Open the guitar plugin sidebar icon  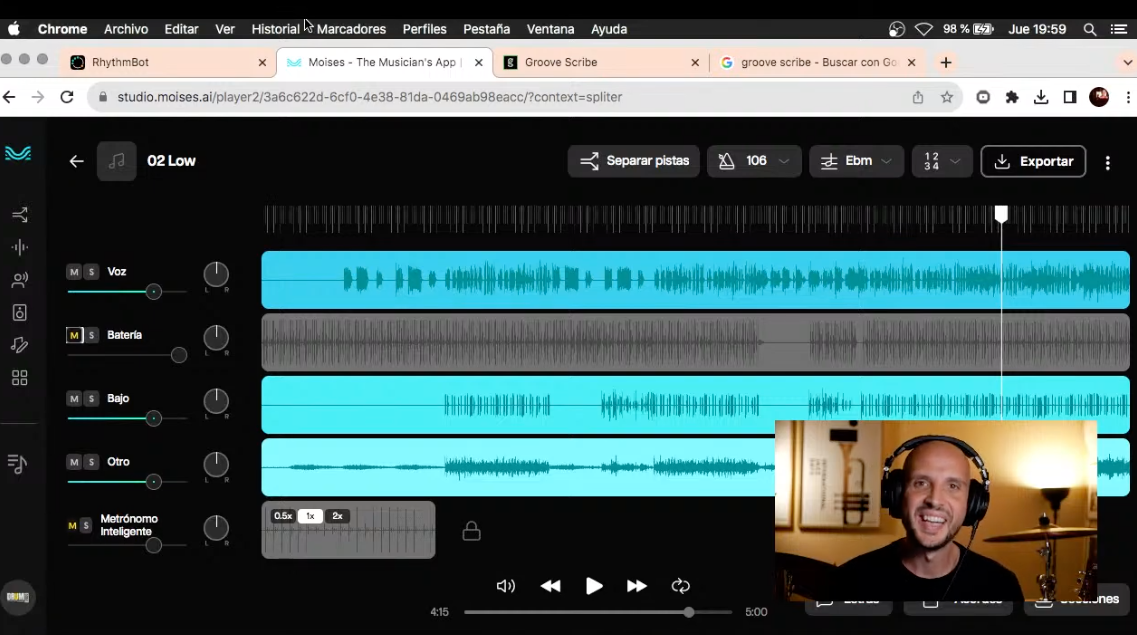tap(20, 345)
